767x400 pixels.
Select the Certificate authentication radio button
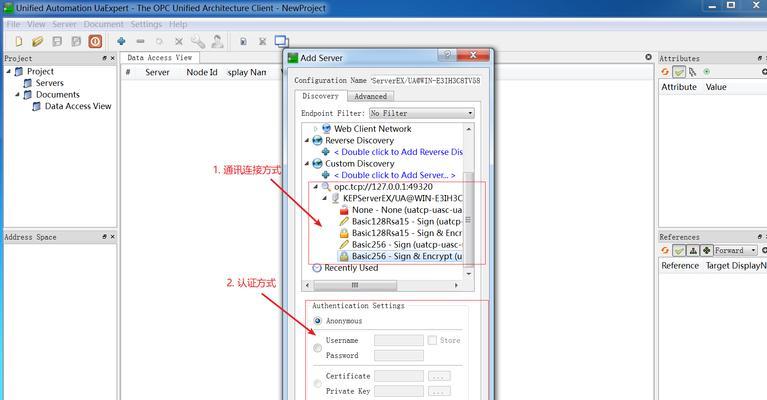coord(317,383)
